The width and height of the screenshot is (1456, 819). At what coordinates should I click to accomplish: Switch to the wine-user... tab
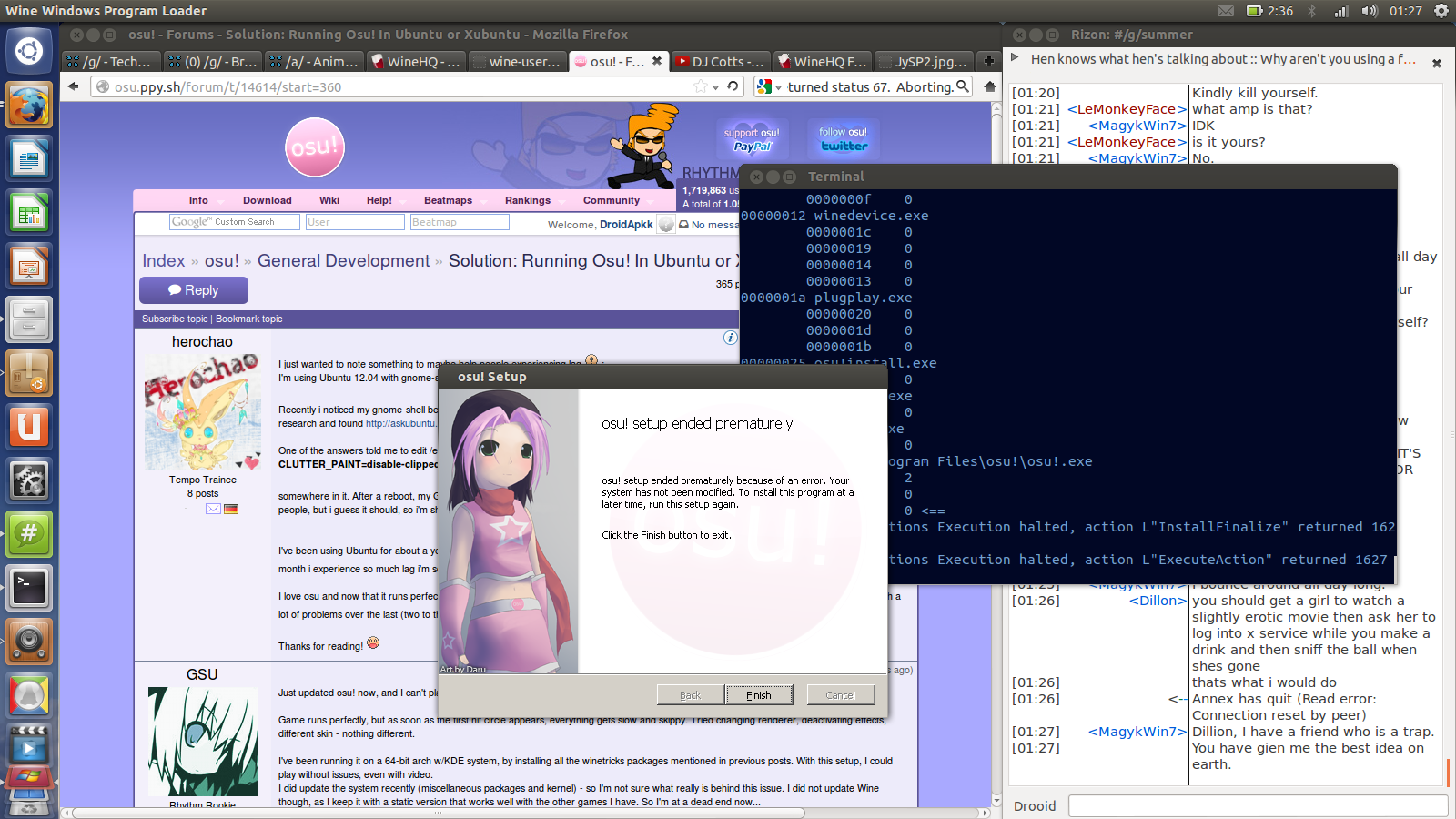519,61
